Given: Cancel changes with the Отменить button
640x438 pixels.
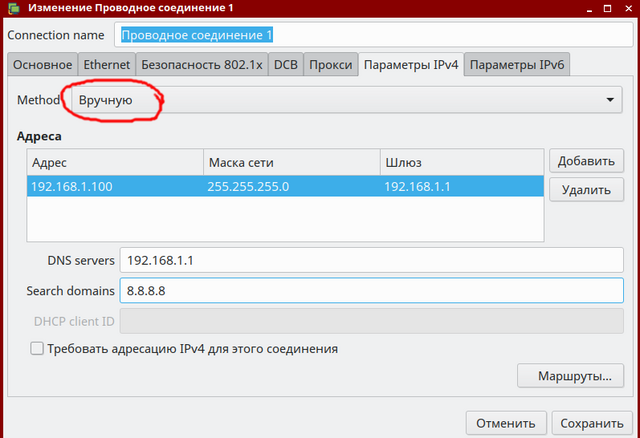Looking at the screenshot, I should click(506, 423).
